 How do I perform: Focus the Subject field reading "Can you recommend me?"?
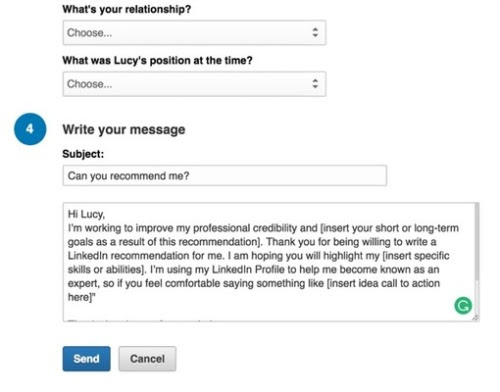click(x=225, y=175)
